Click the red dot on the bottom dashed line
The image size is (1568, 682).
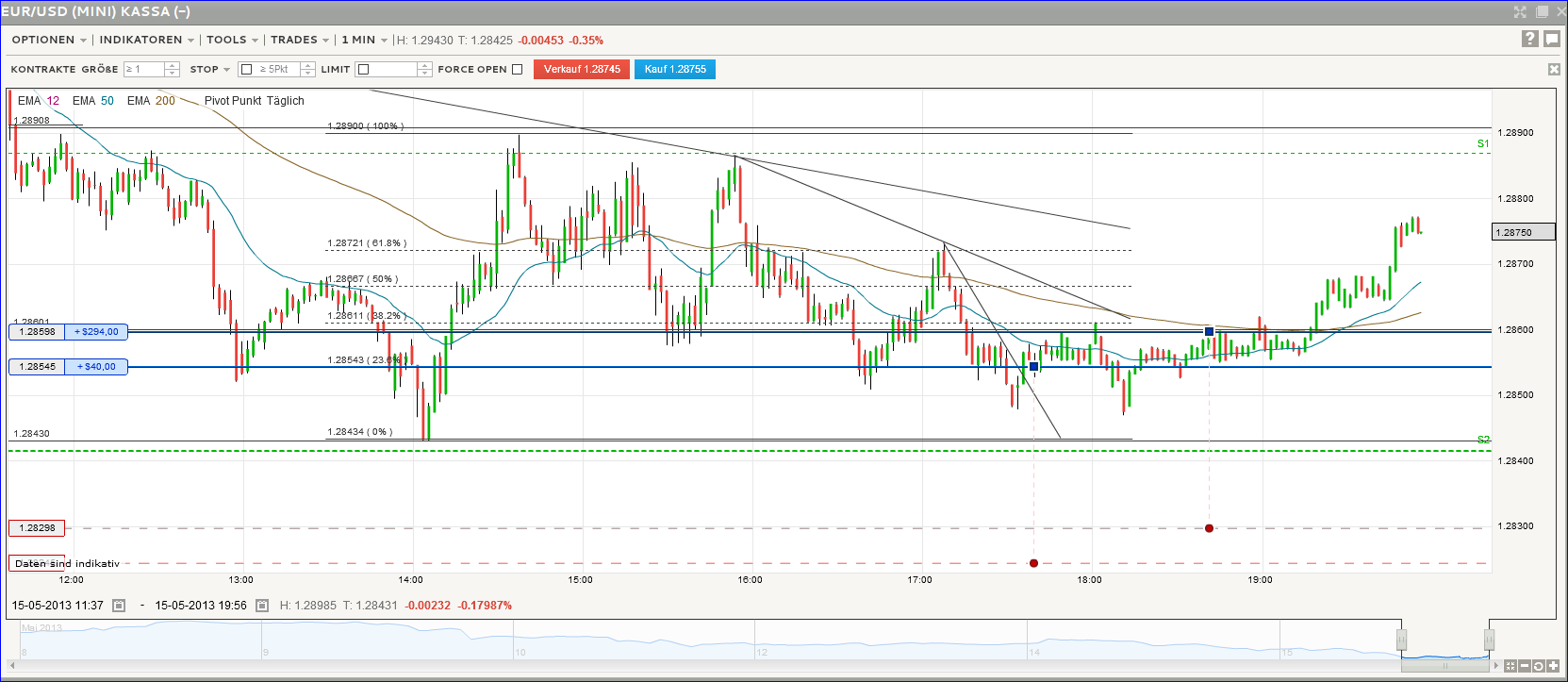click(1033, 563)
